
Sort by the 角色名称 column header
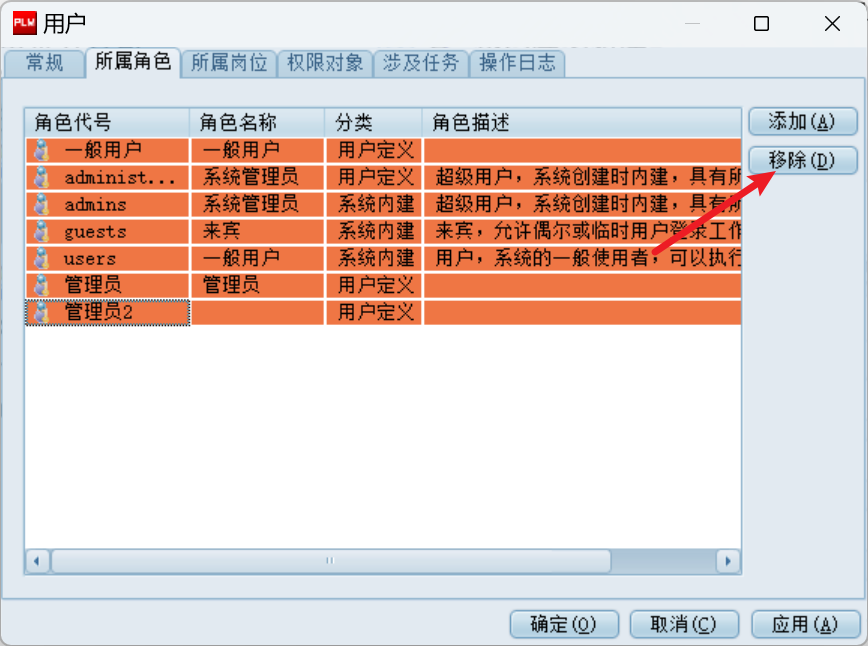[257, 122]
